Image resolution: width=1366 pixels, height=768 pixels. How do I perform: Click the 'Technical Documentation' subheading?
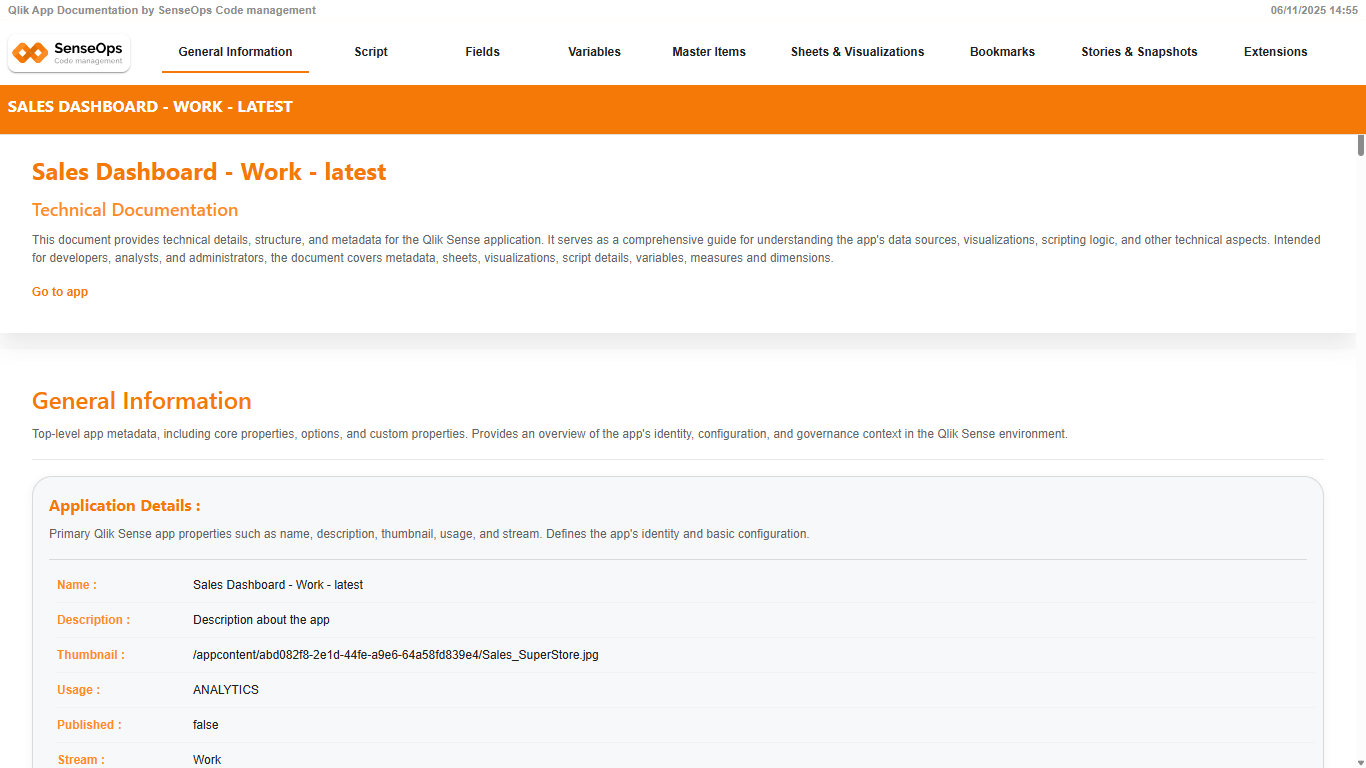pyautogui.click(x=135, y=210)
